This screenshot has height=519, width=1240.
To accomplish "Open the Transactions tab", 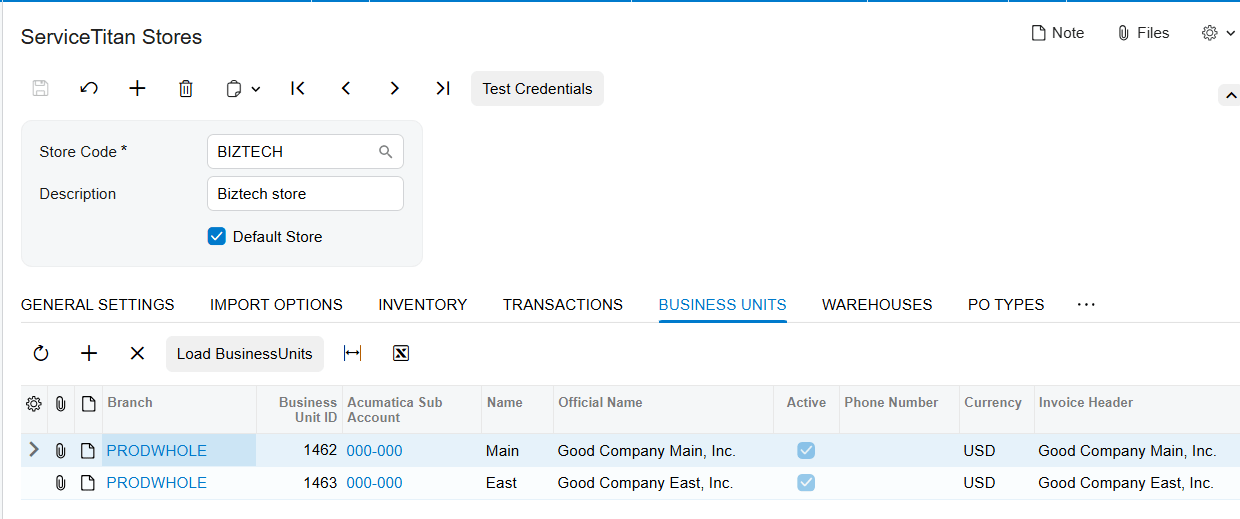I will click(x=563, y=305).
